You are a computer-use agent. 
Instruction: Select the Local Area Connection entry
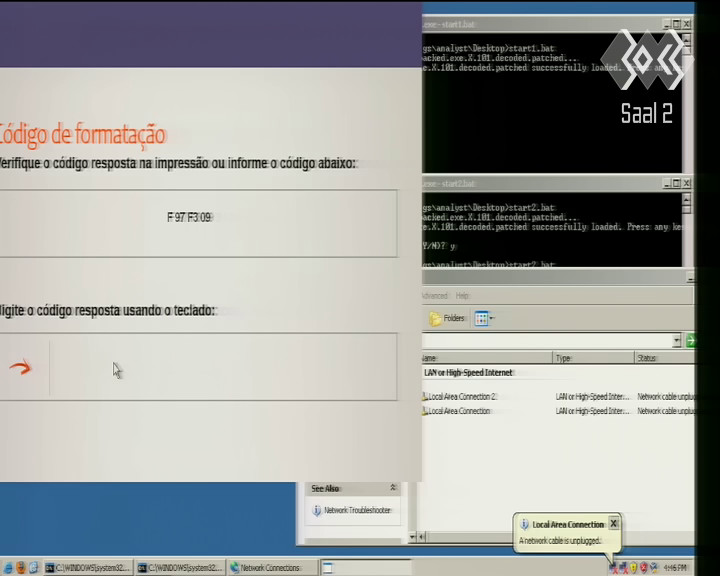[459, 411]
